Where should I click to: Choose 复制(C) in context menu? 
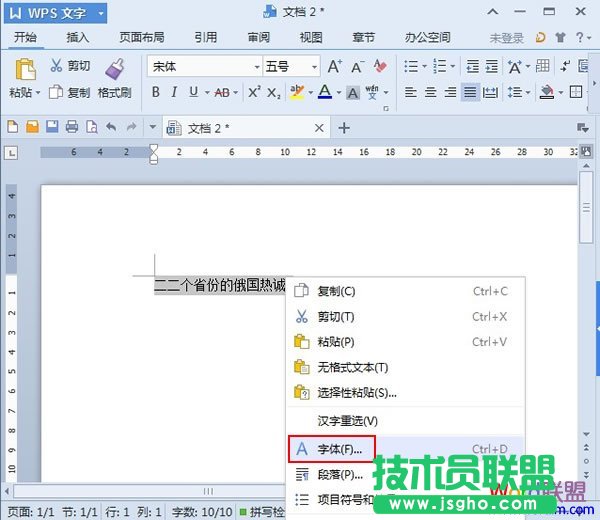coord(406,291)
